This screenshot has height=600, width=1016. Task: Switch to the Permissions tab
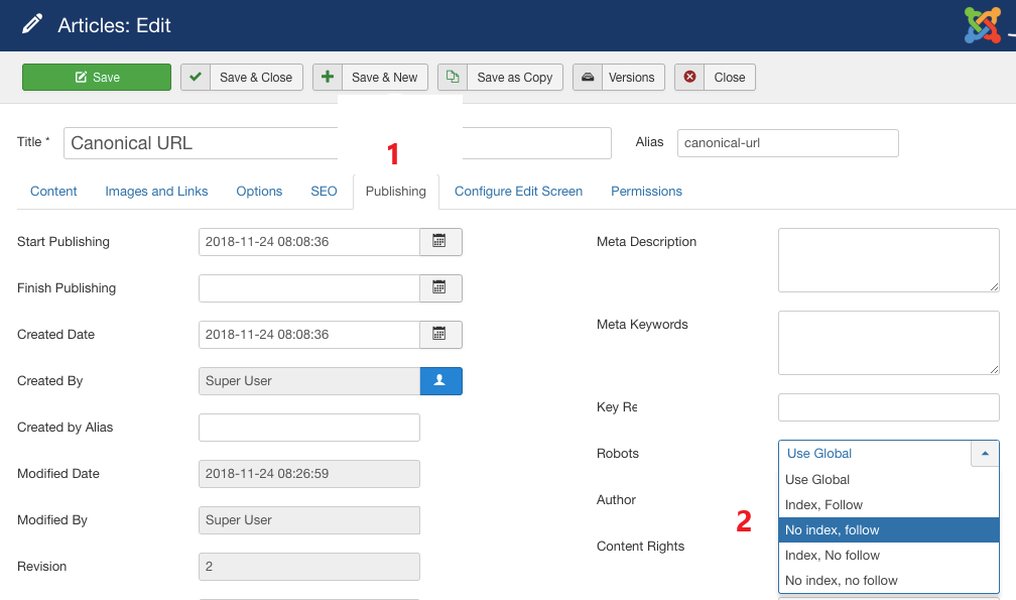[647, 191]
